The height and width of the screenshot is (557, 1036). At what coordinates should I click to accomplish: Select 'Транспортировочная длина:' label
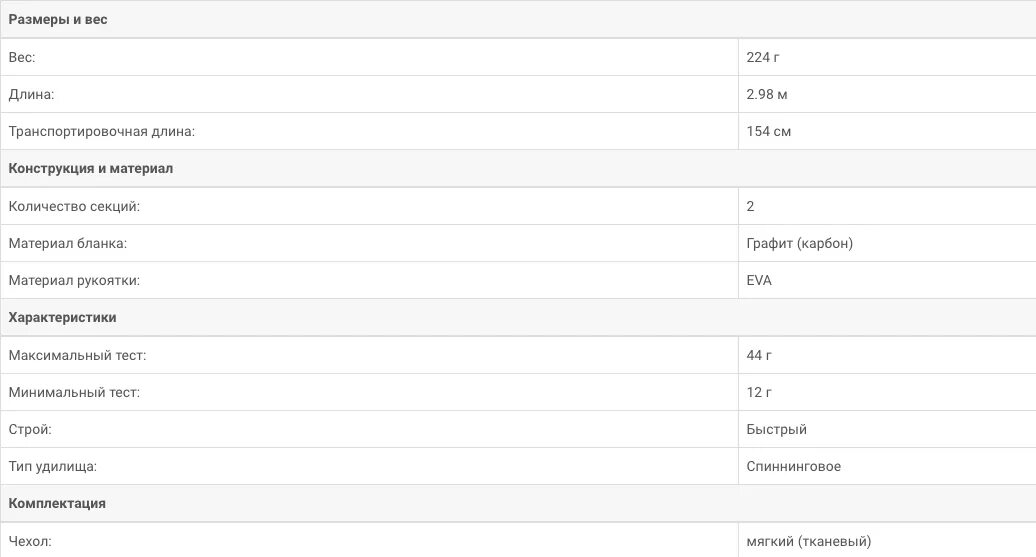pyautogui.click(x=102, y=131)
